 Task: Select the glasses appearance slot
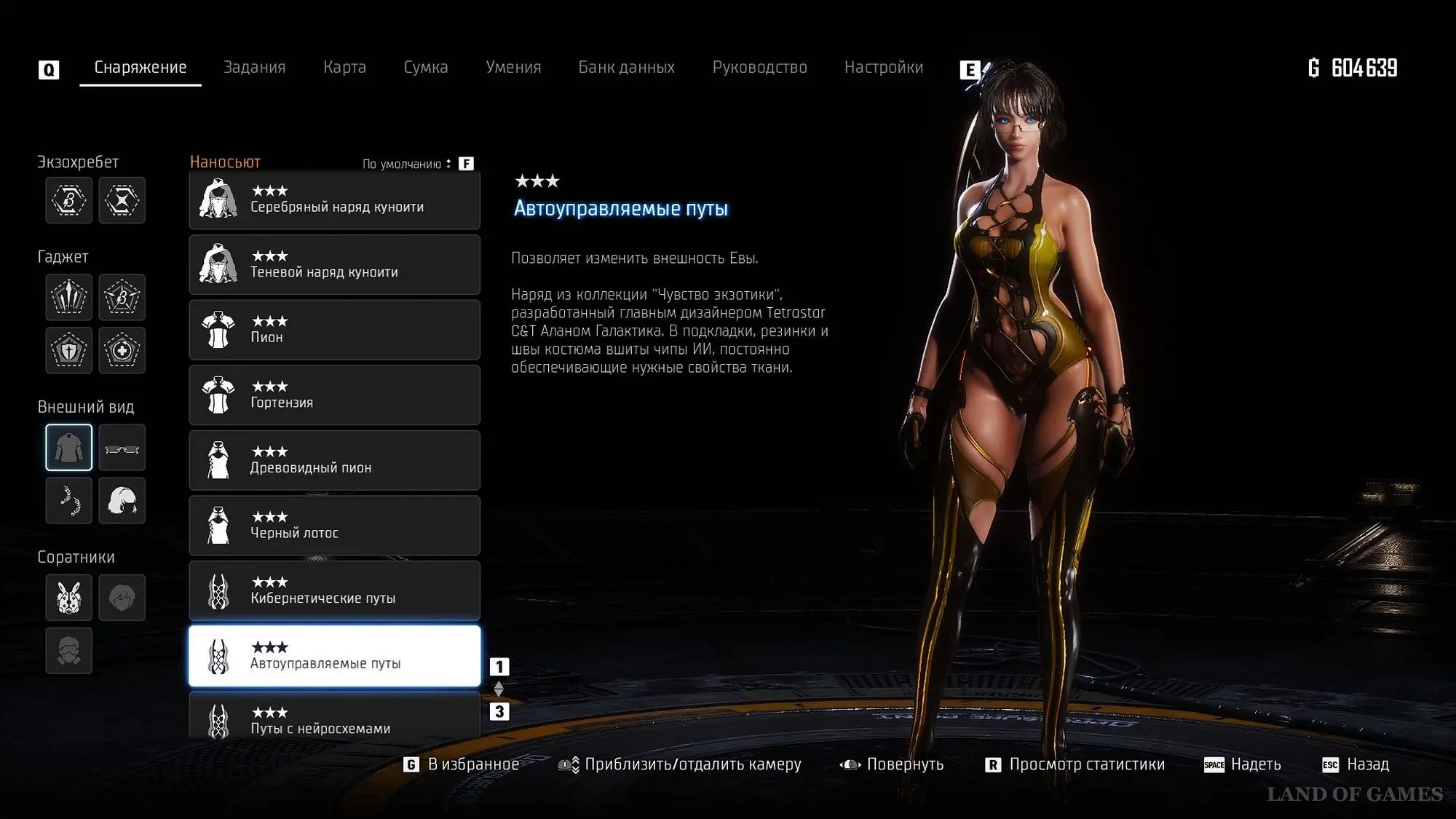[122, 447]
